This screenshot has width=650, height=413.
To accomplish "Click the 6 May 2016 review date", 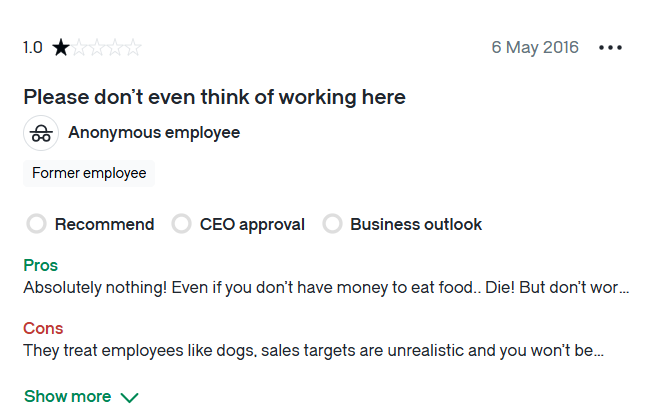I will (535, 47).
